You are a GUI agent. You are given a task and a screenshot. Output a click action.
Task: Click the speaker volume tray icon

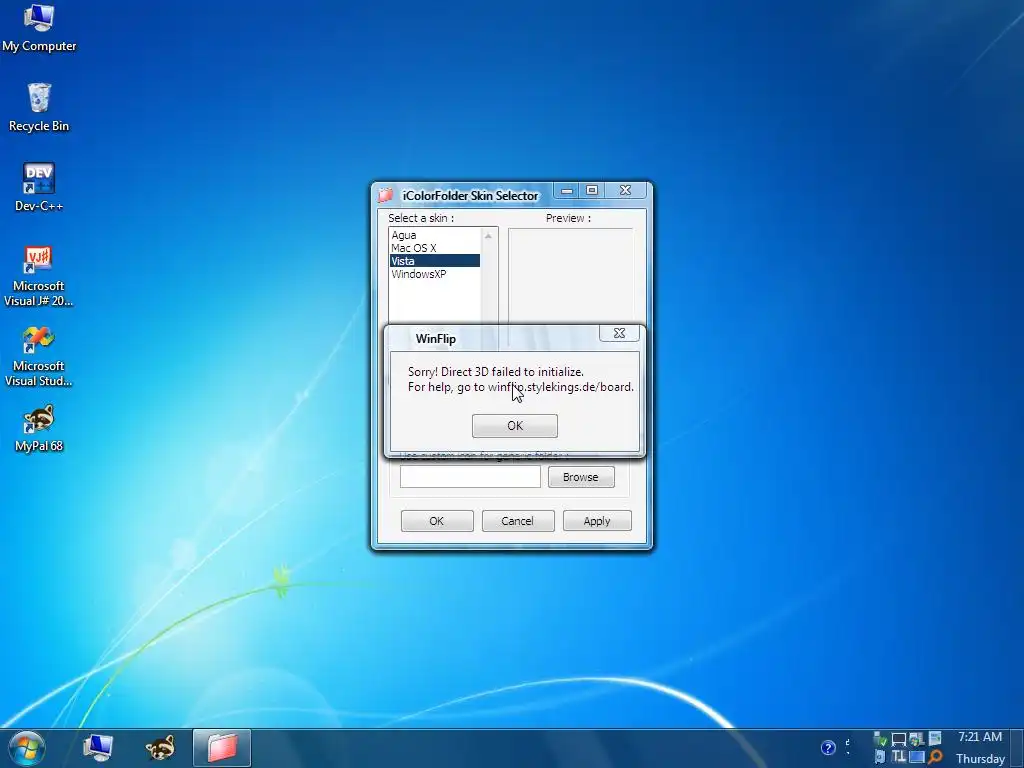[880, 756]
